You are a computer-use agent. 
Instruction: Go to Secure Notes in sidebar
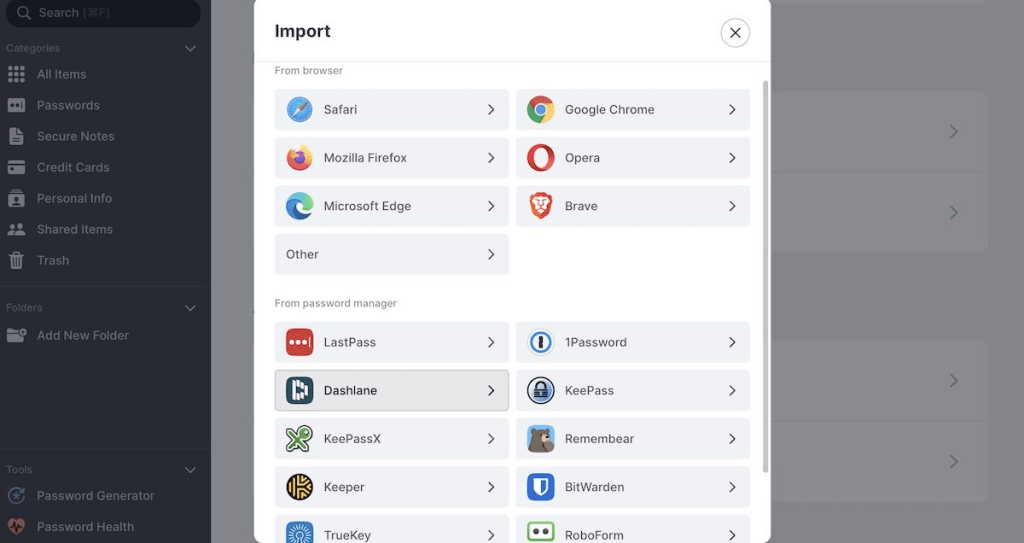75,136
